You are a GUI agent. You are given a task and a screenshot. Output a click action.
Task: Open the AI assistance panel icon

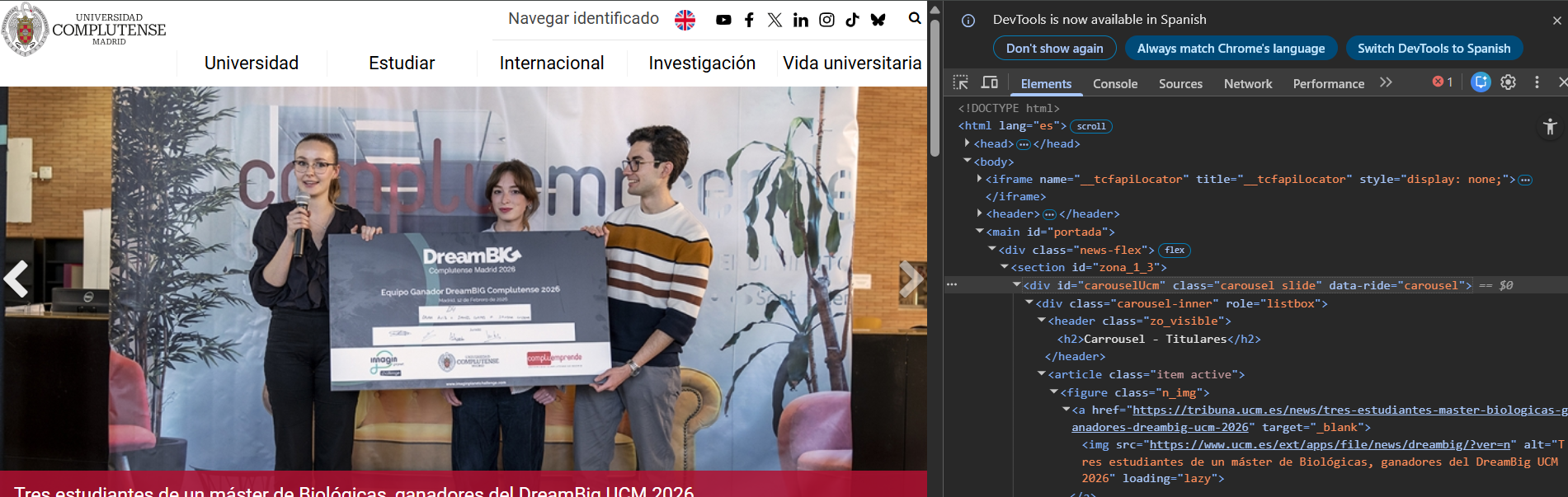[x=1481, y=82]
